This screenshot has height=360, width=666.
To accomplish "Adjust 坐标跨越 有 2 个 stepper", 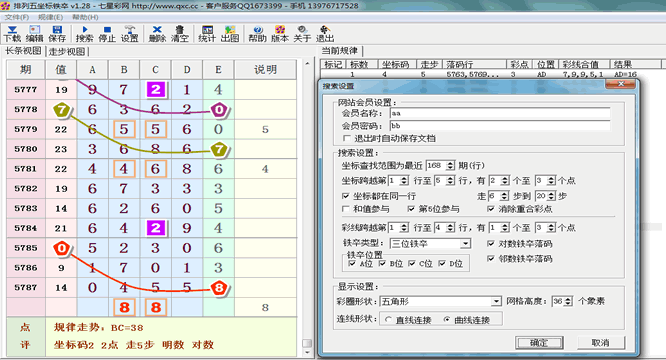I will 505,180.
